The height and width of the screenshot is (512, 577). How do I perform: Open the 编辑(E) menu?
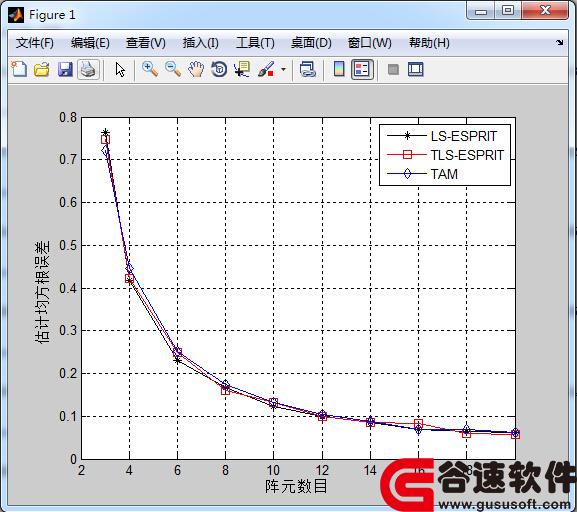(90, 43)
